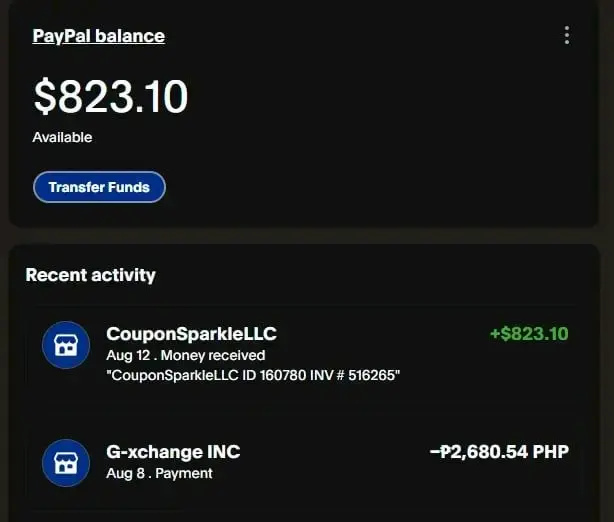The height and width of the screenshot is (522, 614).
Task: Click the gap between balance and activity cards
Action: click(x=303, y=235)
